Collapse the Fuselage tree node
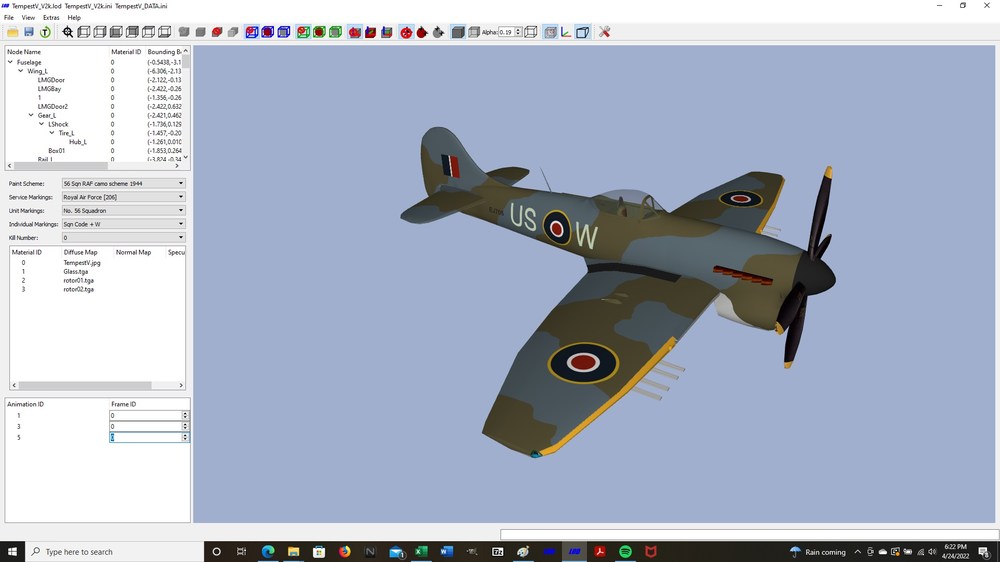Viewport: 1000px width, 562px height. point(10,62)
